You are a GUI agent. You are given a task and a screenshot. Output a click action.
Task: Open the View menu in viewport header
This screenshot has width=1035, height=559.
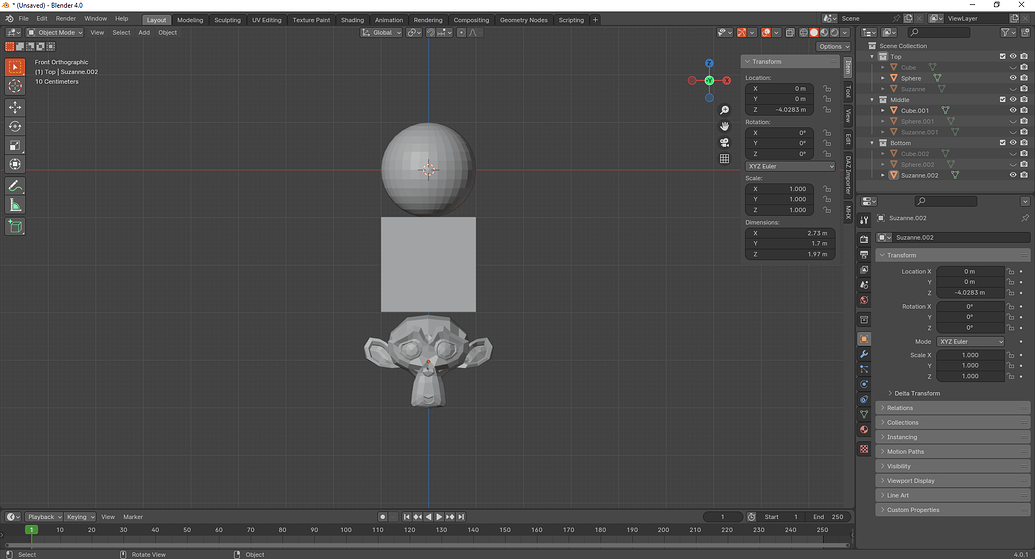(x=97, y=32)
